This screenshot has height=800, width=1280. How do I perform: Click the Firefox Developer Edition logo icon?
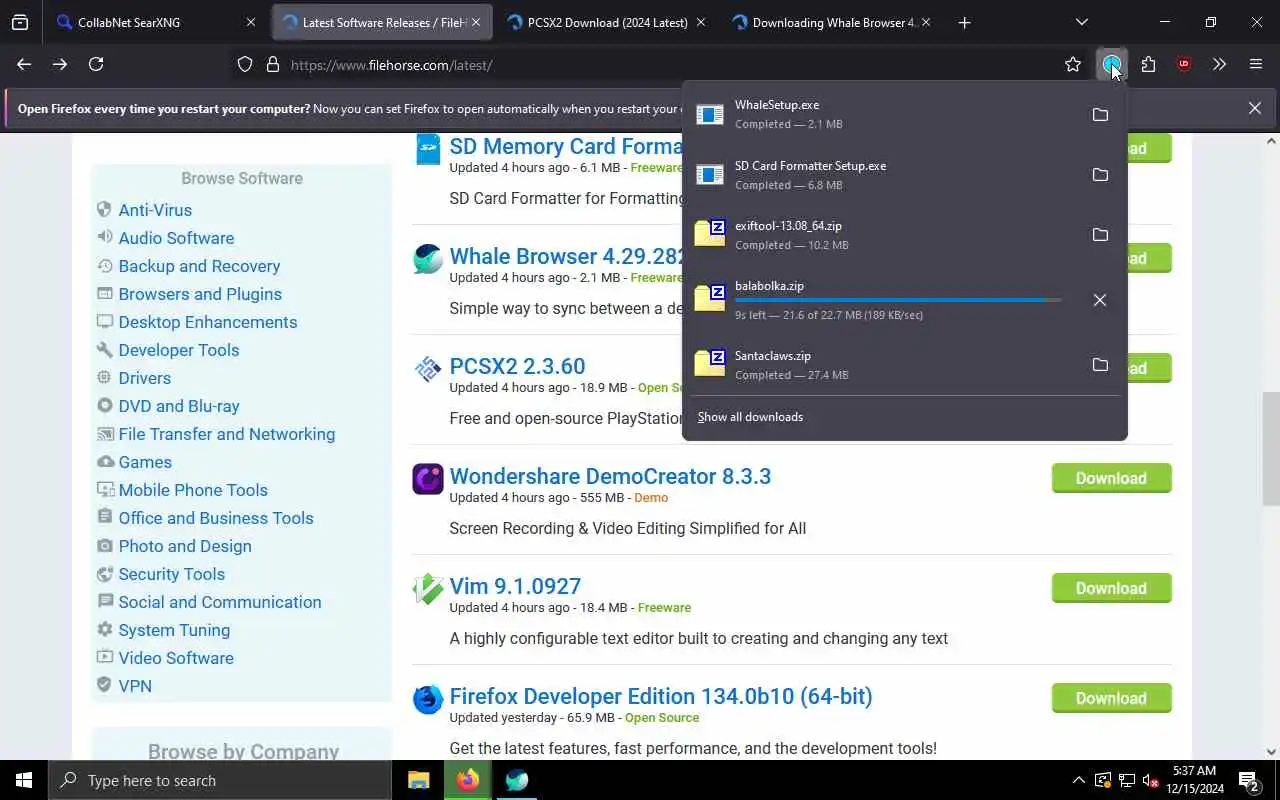tap(428, 699)
